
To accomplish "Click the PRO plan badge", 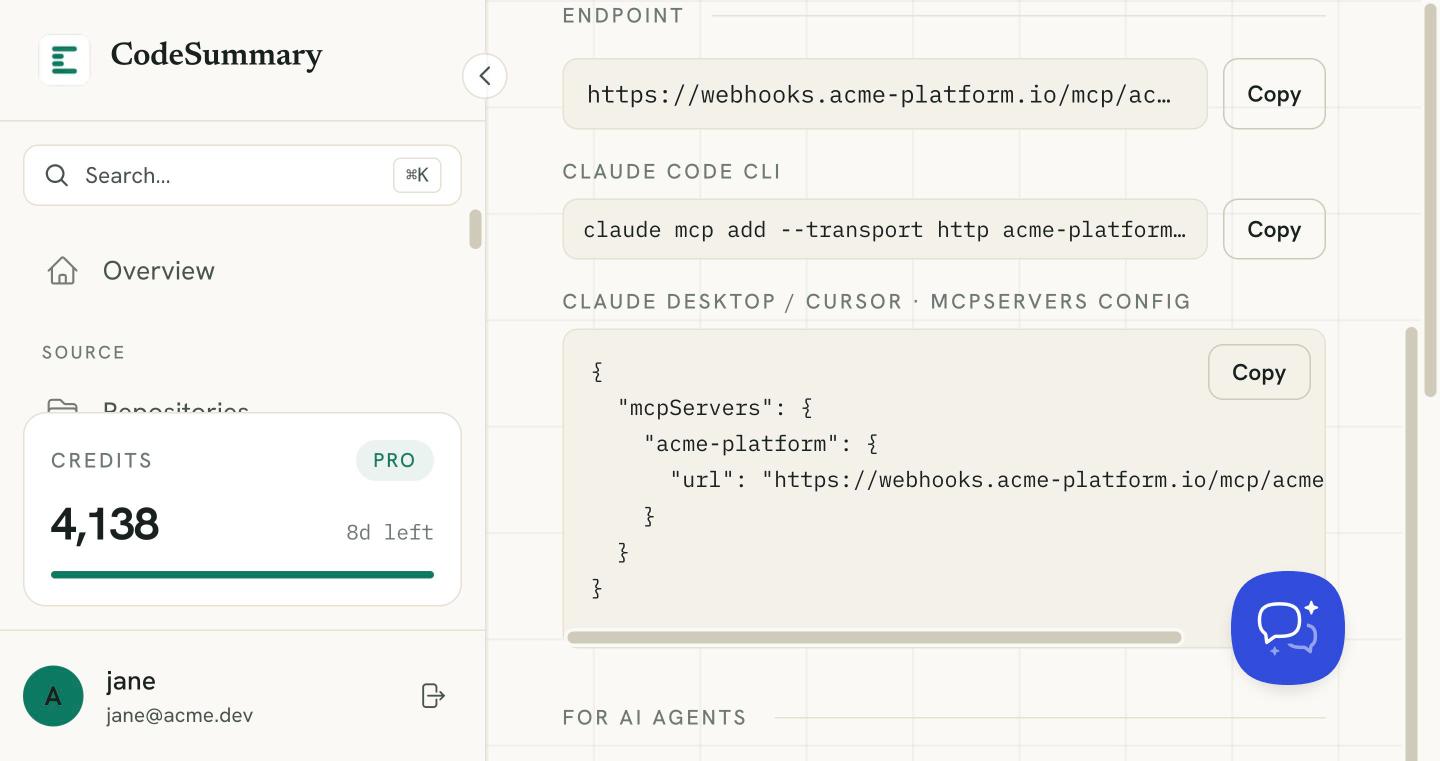I will 395,461.
